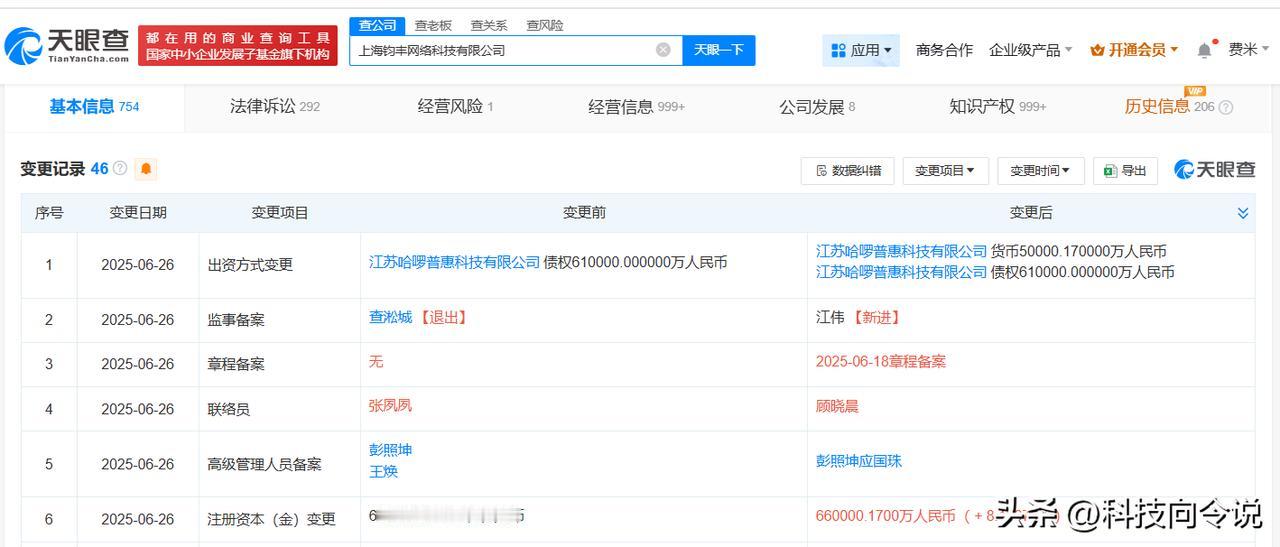
Task: Click the 变更项目 column header
Action: (280, 213)
